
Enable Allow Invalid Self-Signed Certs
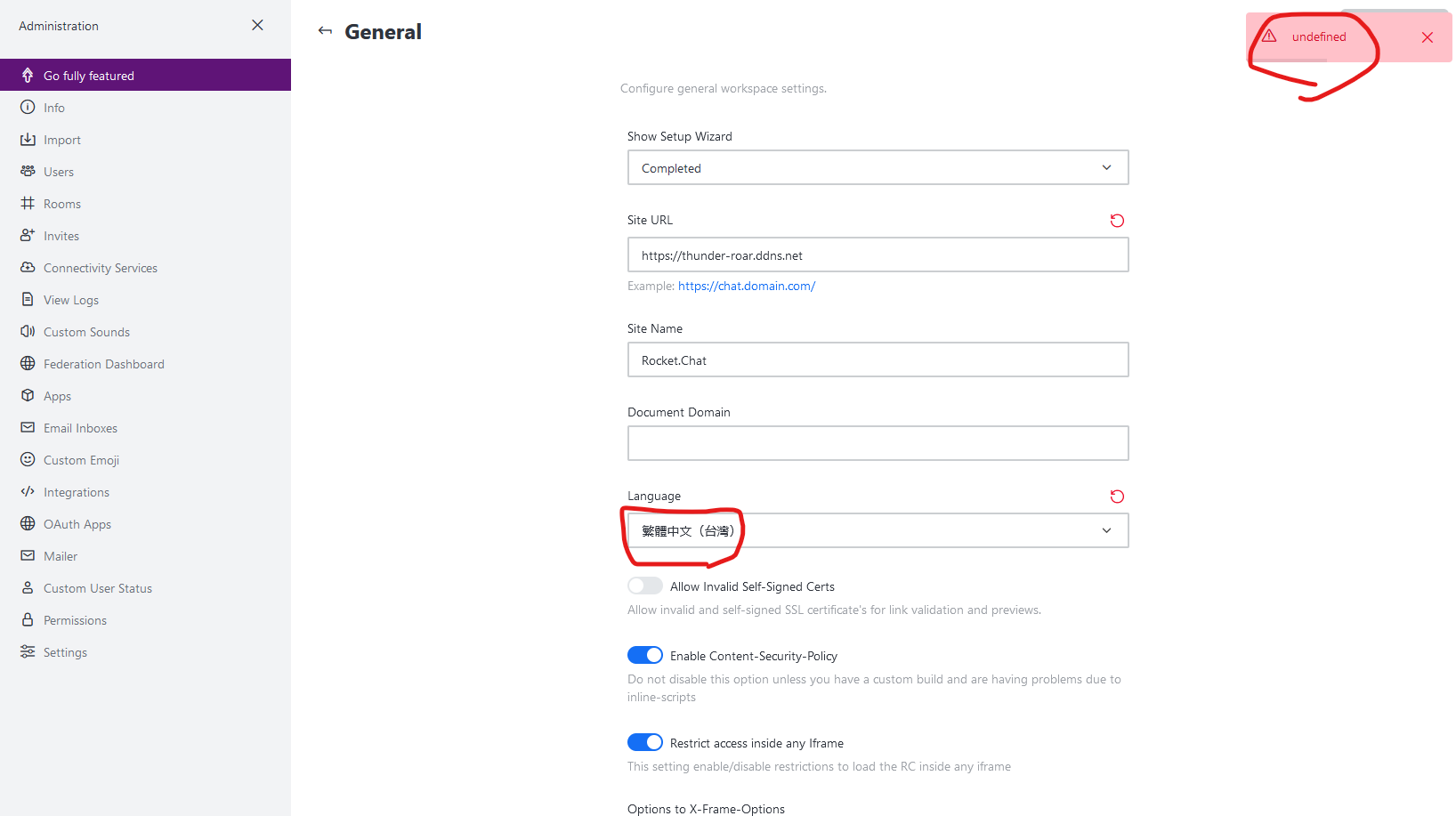tap(644, 586)
